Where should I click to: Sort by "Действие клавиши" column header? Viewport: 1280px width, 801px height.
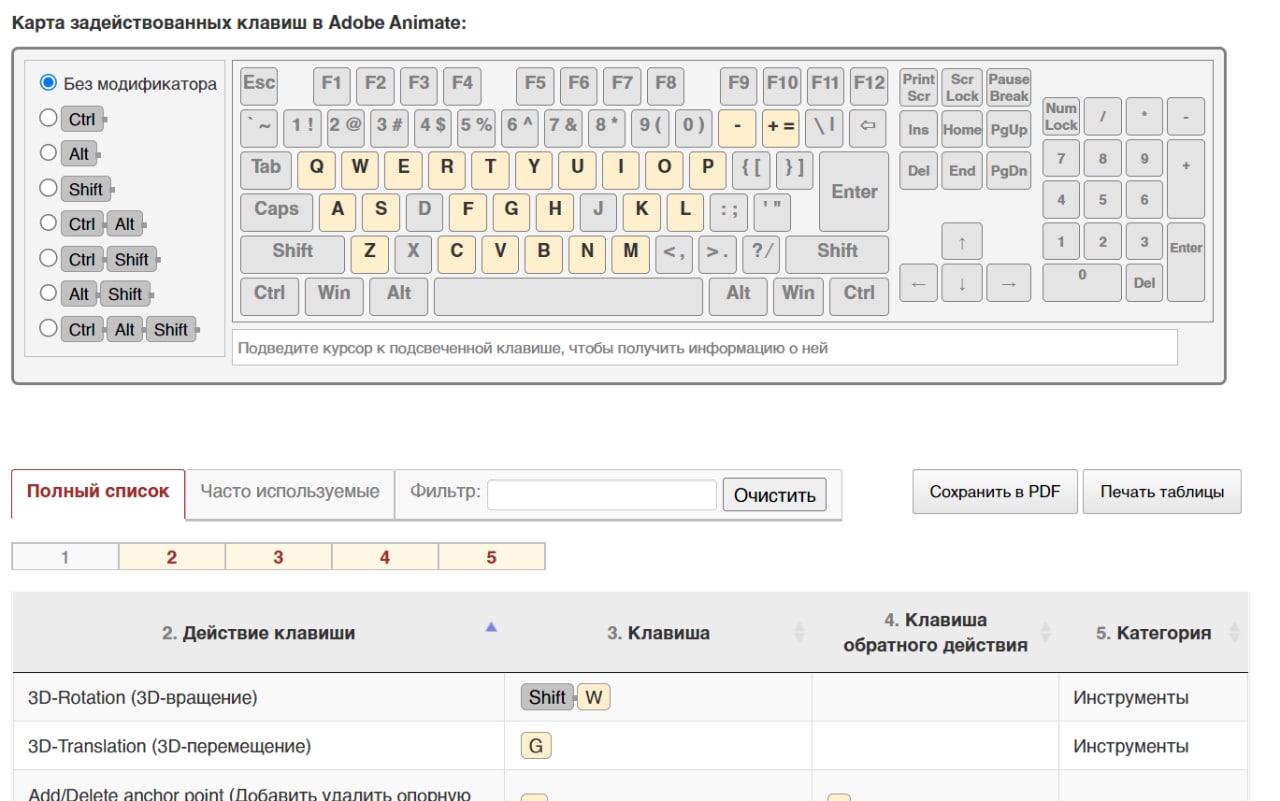point(258,633)
